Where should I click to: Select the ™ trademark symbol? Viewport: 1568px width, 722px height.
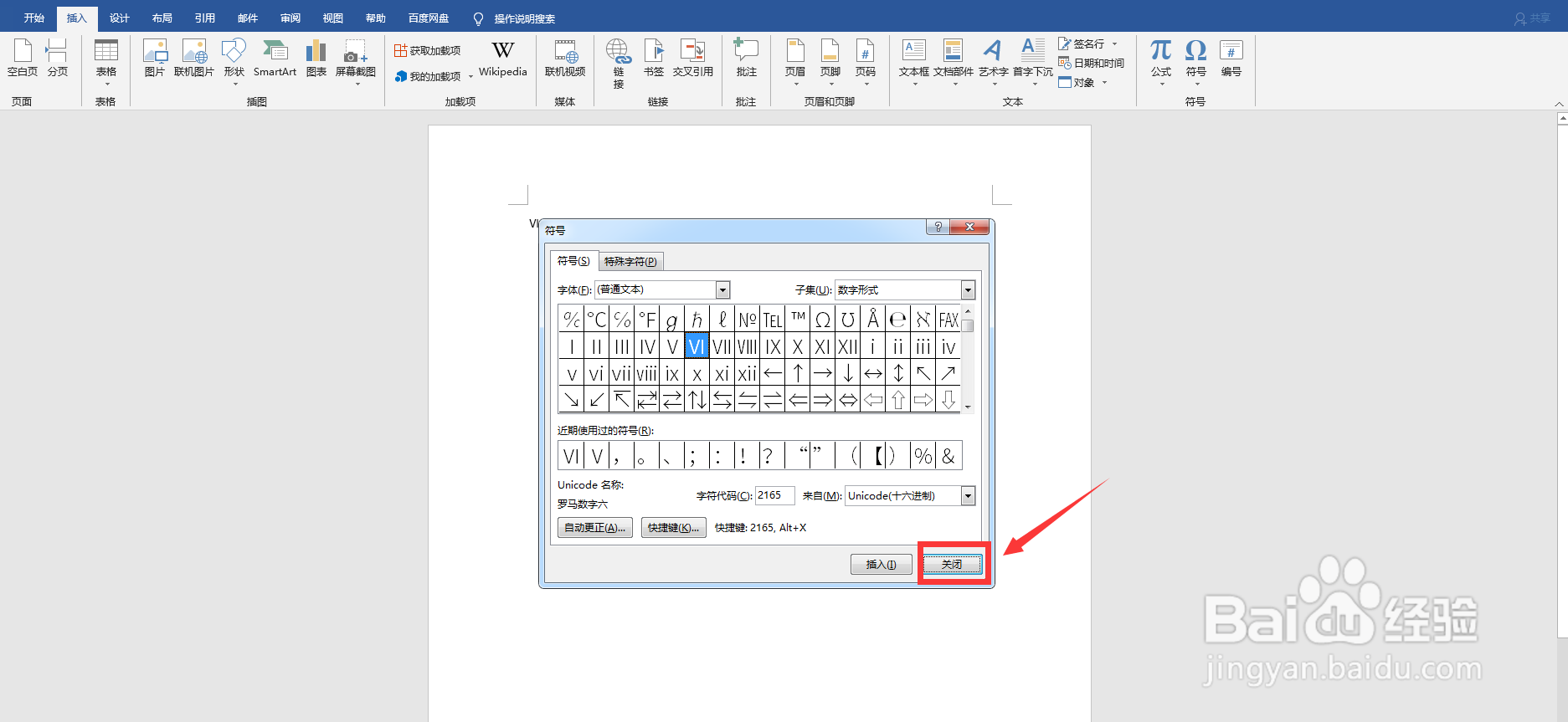coord(798,320)
